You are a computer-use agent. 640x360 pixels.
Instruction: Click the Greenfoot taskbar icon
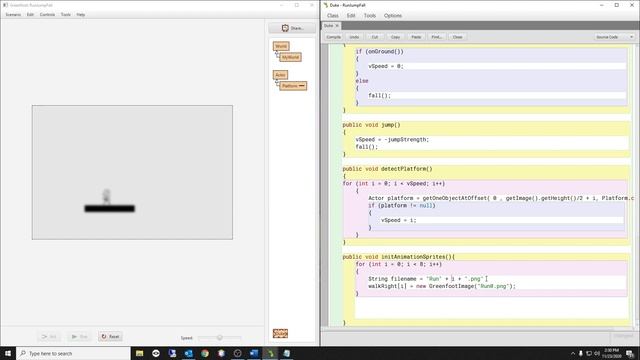pyautogui.click(x=270, y=353)
